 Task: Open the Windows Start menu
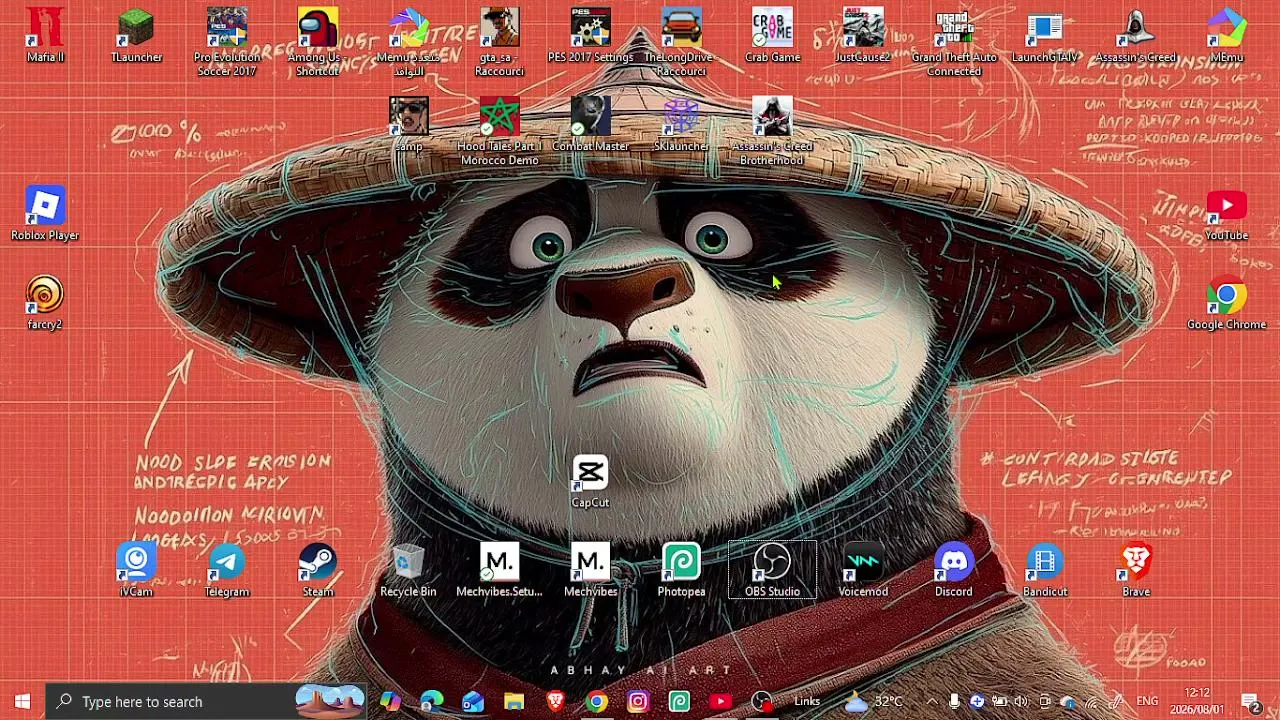pyautogui.click(x=22, y=701)
